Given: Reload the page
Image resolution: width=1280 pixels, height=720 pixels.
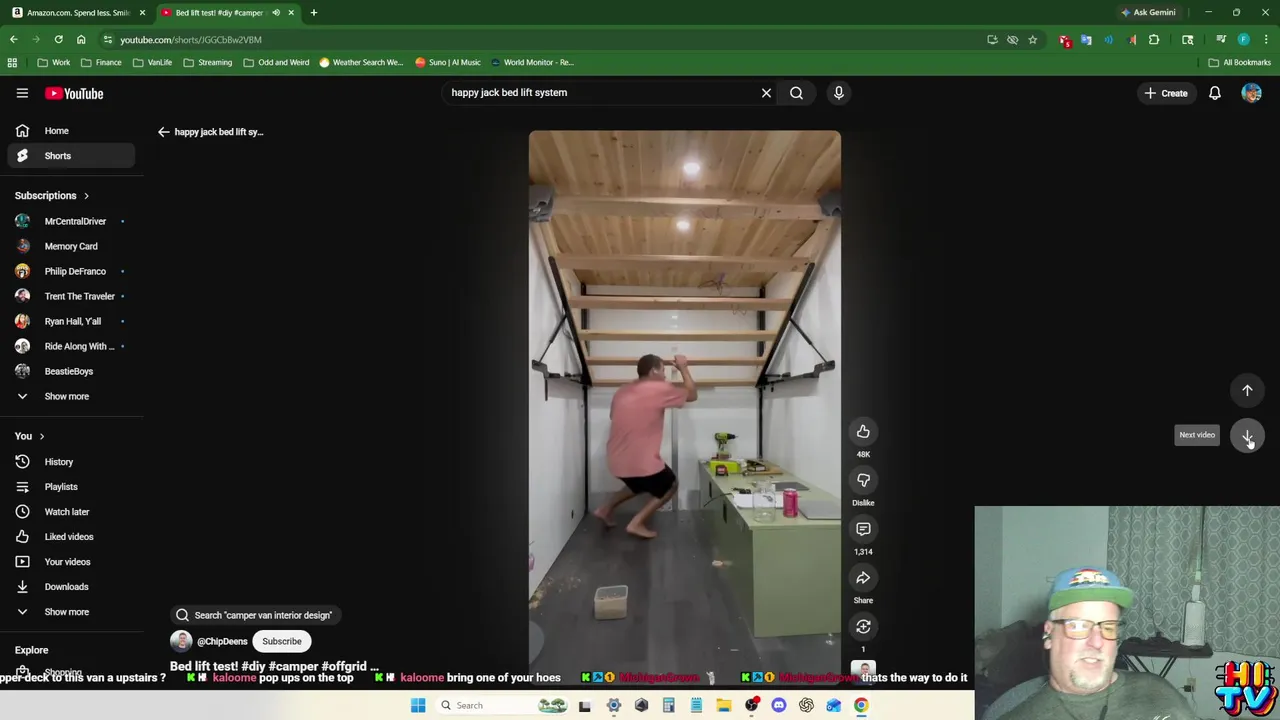Looking at the screenshot, I should [x=58, y=39].
